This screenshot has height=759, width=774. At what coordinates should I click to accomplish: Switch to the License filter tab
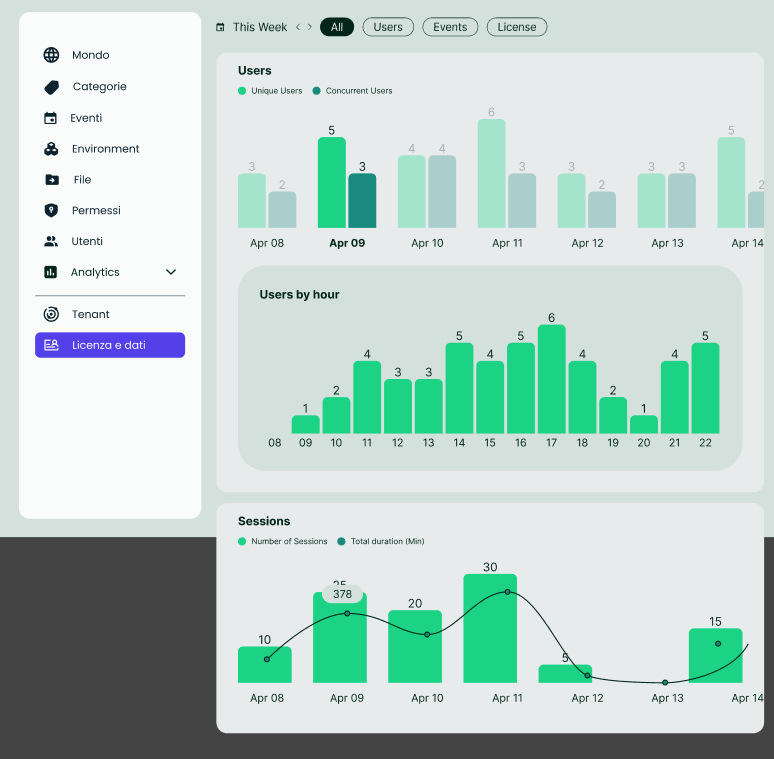(517, 27)
